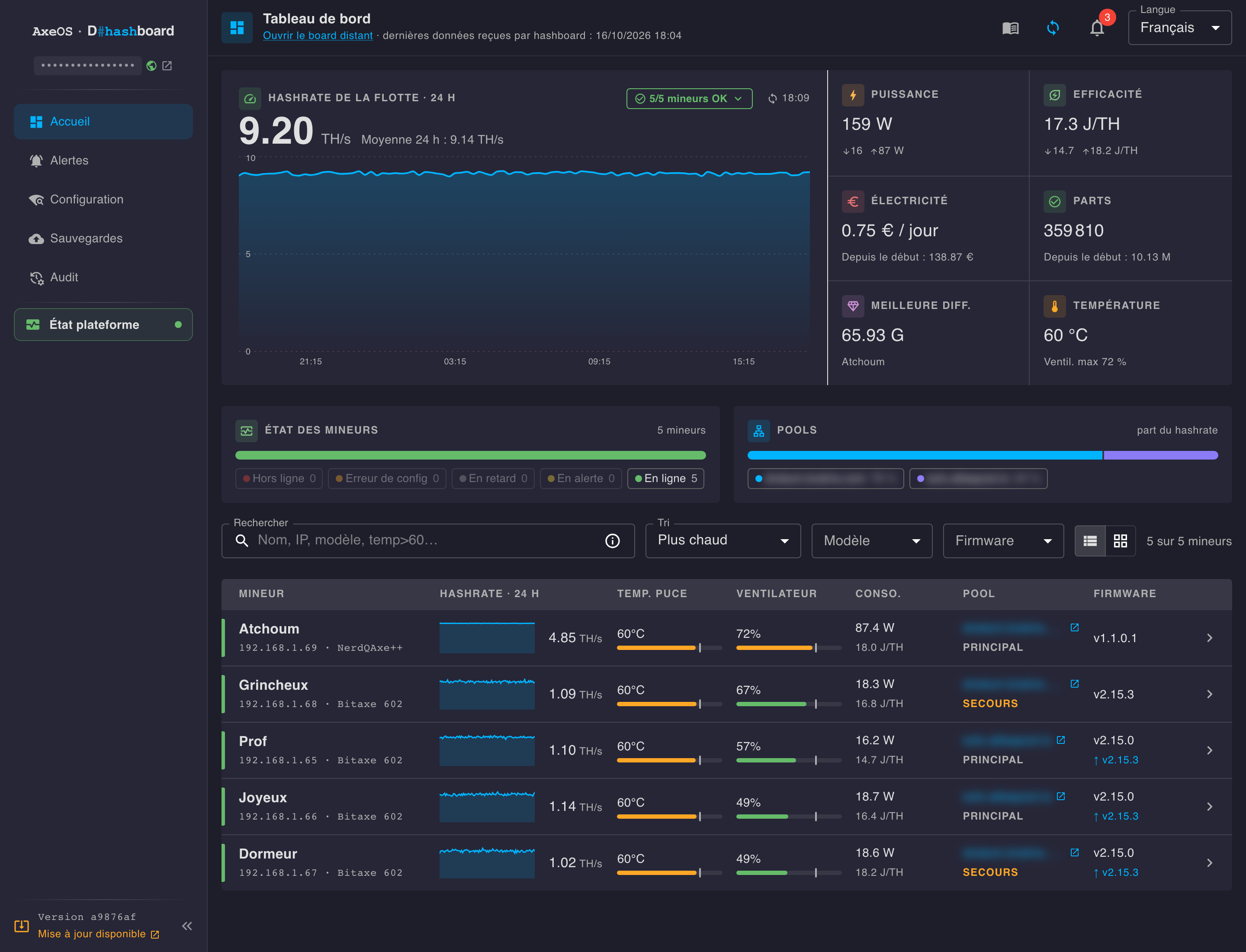Click the Parts checkmark icon

(x=1054, y=201)
